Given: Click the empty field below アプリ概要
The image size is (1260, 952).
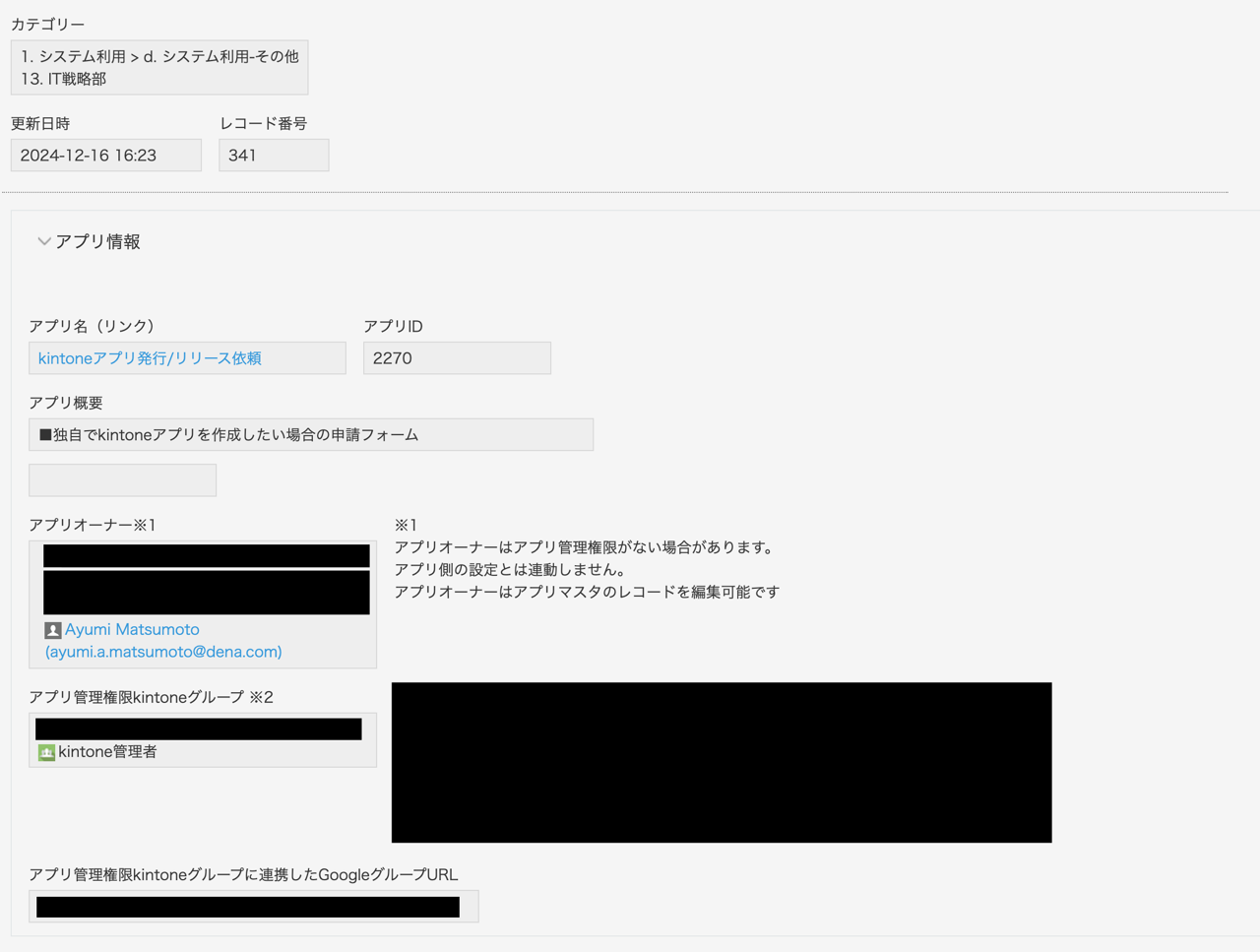Looking at the screenshot, I should tap(122, 480).
